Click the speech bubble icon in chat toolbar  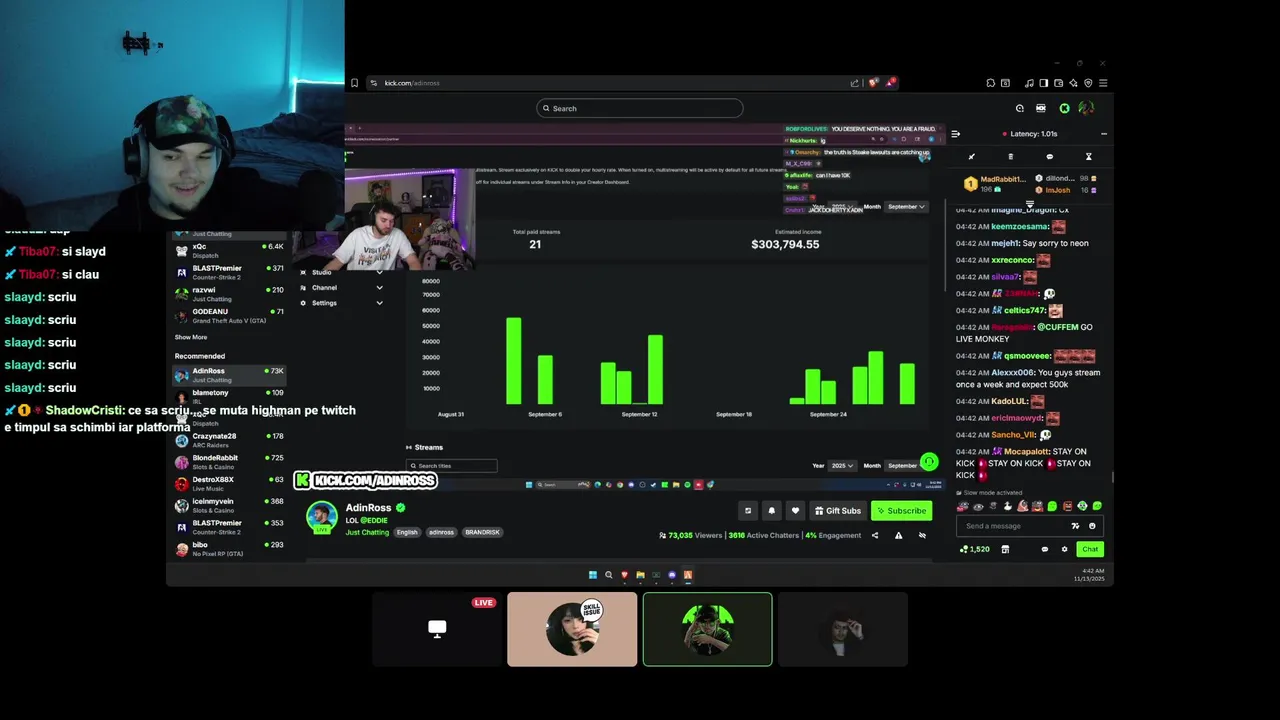pyautogui.click(x=1049, y=156)
